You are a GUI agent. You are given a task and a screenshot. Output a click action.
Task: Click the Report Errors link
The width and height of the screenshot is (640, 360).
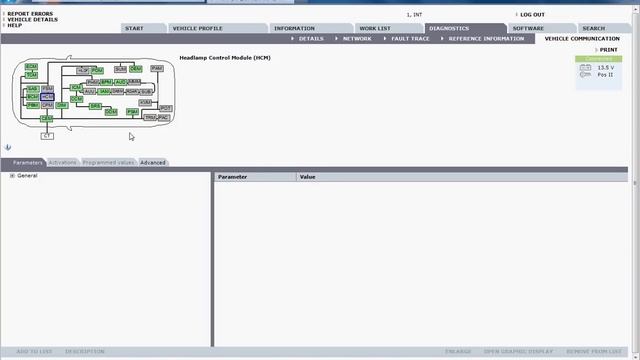pos(30,13)
